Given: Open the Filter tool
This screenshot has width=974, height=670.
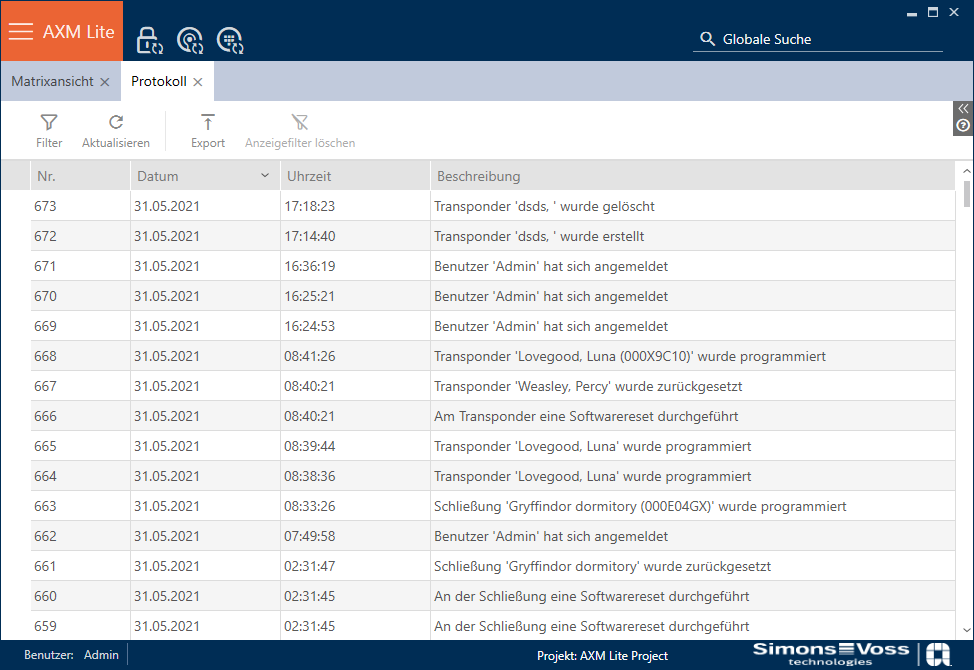Looking at the screenshot, I should (49, 130).
